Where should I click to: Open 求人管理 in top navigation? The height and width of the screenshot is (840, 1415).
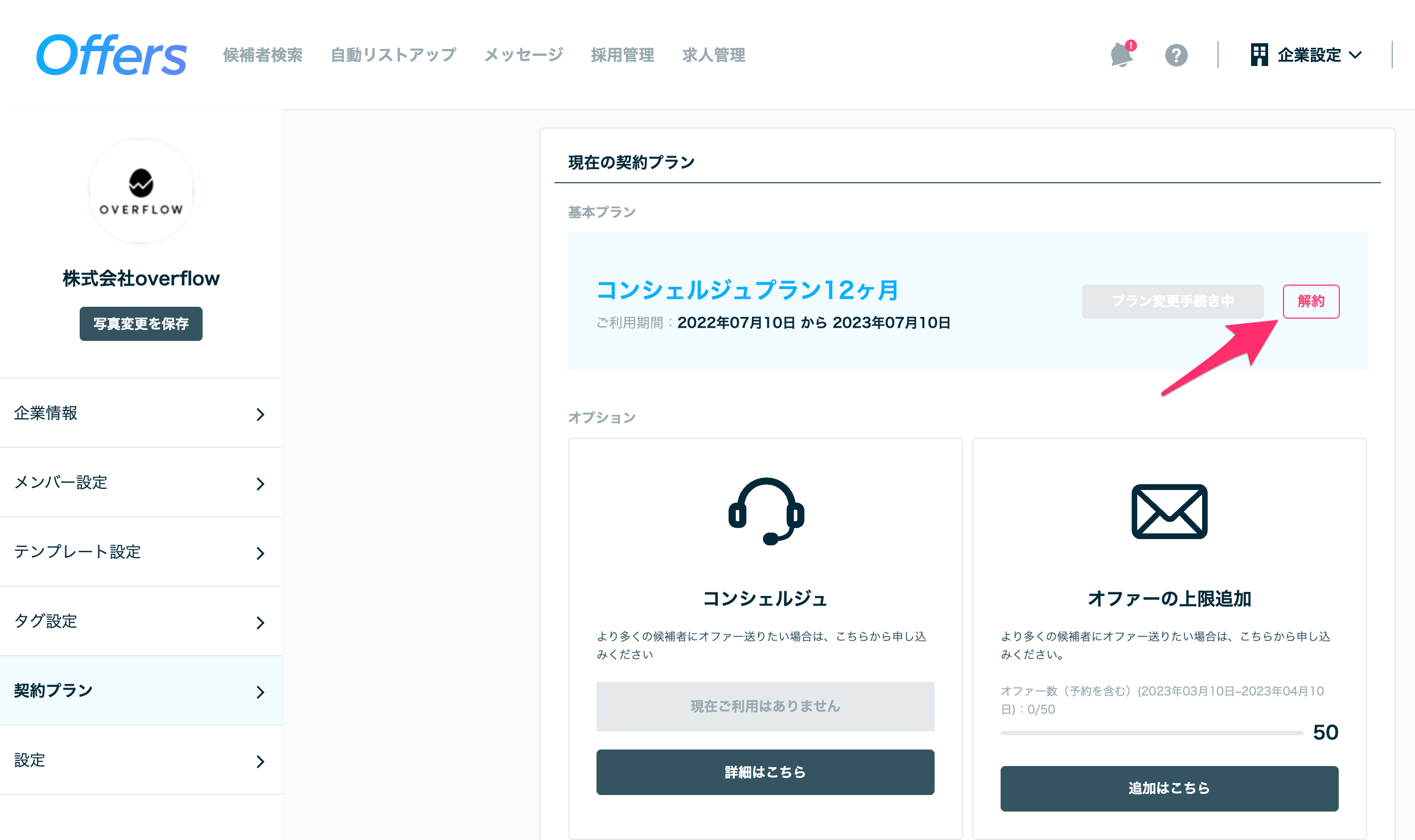click(x=714, y=55)
